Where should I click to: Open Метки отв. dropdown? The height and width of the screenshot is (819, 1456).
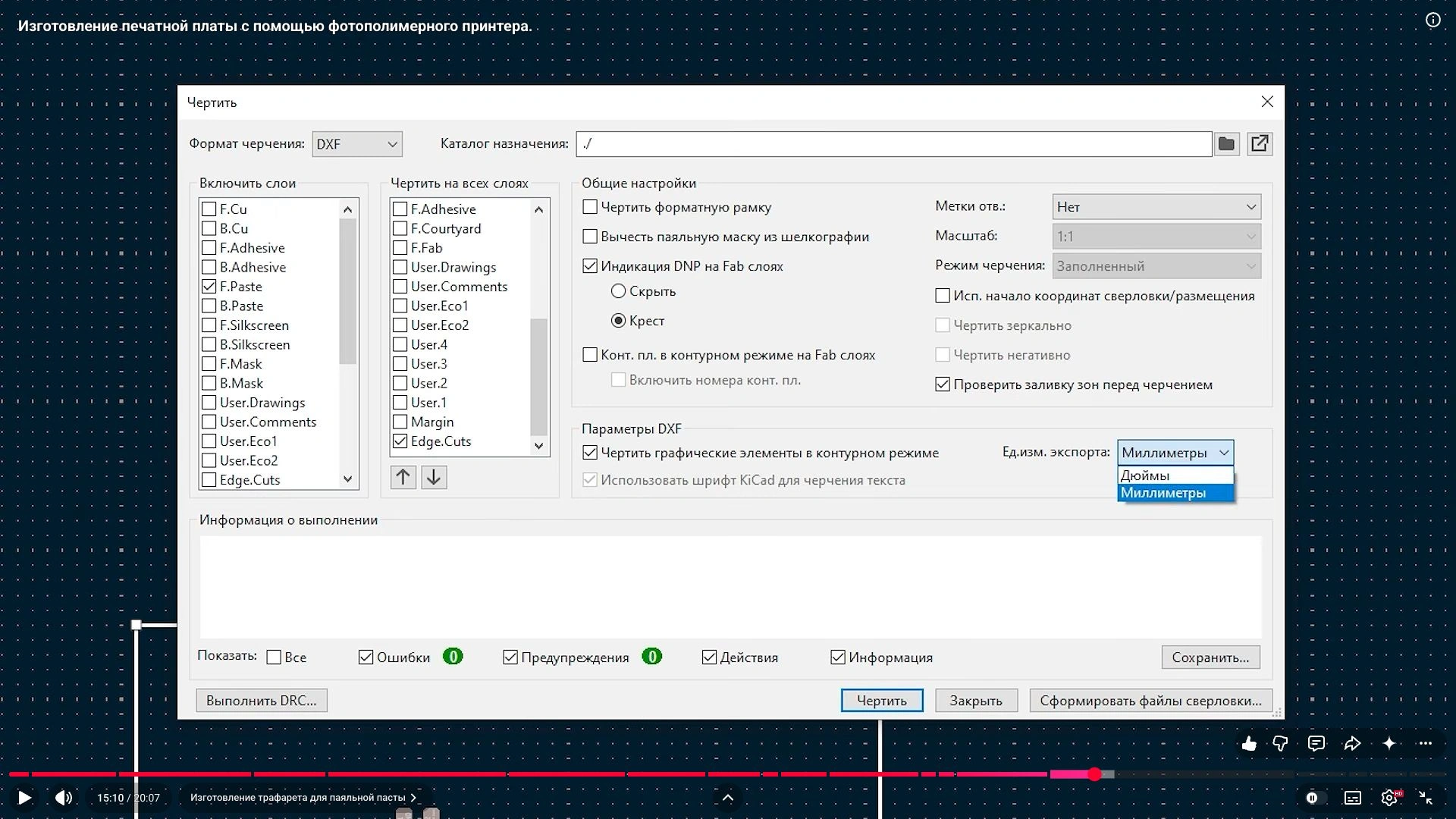1156,207
